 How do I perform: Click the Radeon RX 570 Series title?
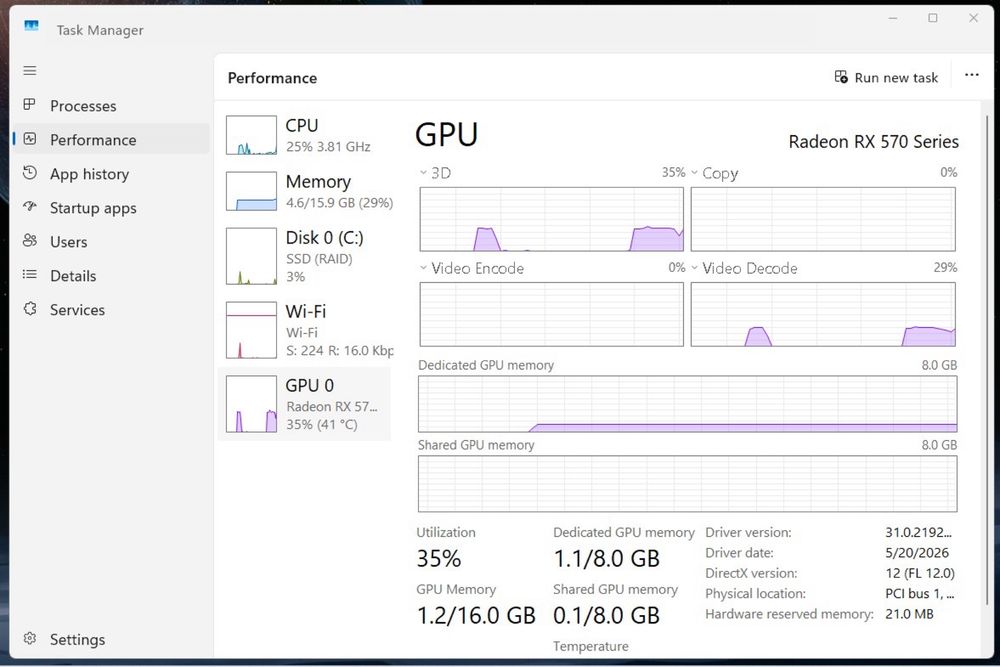coord(873,141)
